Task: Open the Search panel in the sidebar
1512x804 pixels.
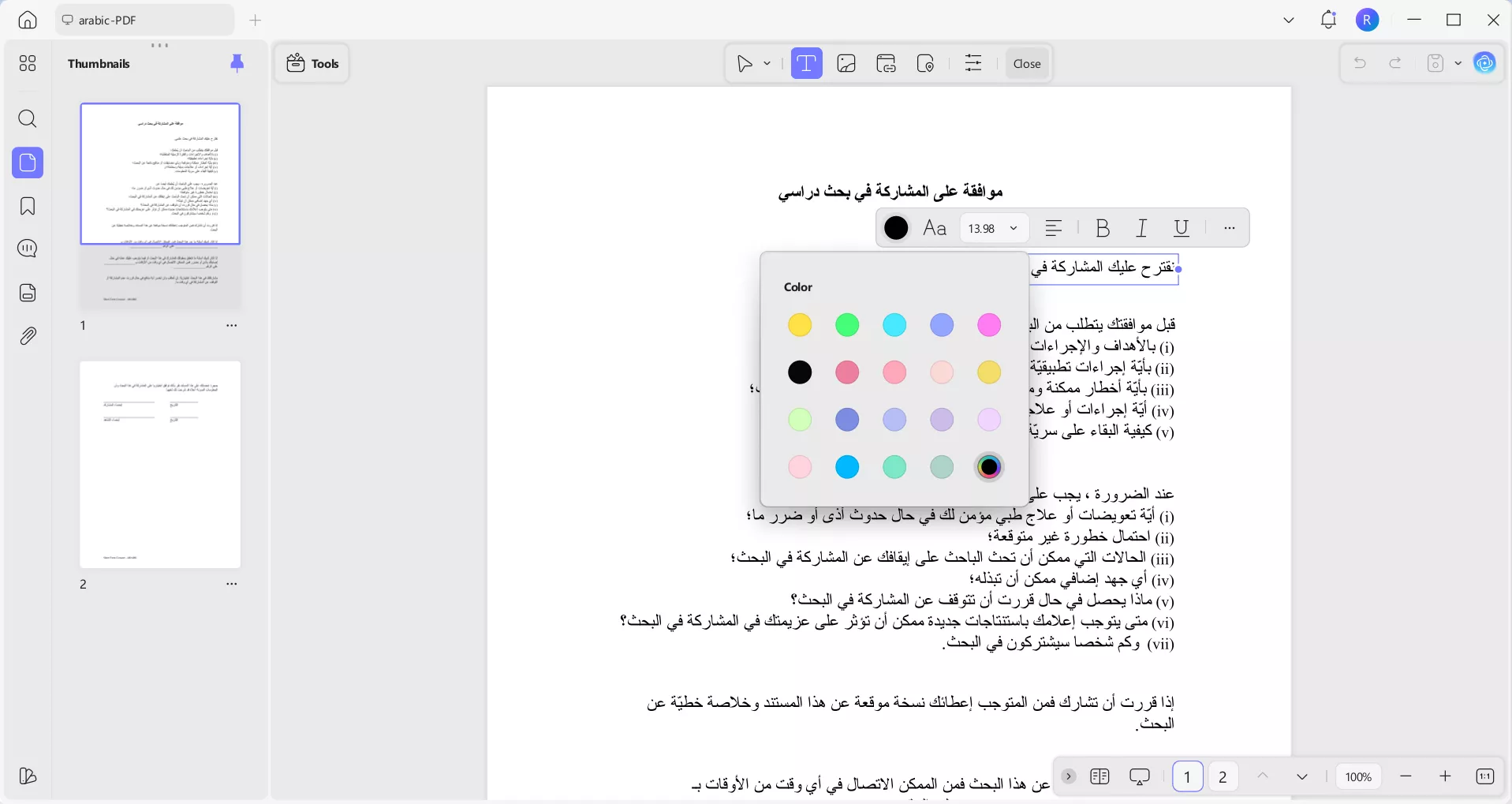Action: (27, 119)
